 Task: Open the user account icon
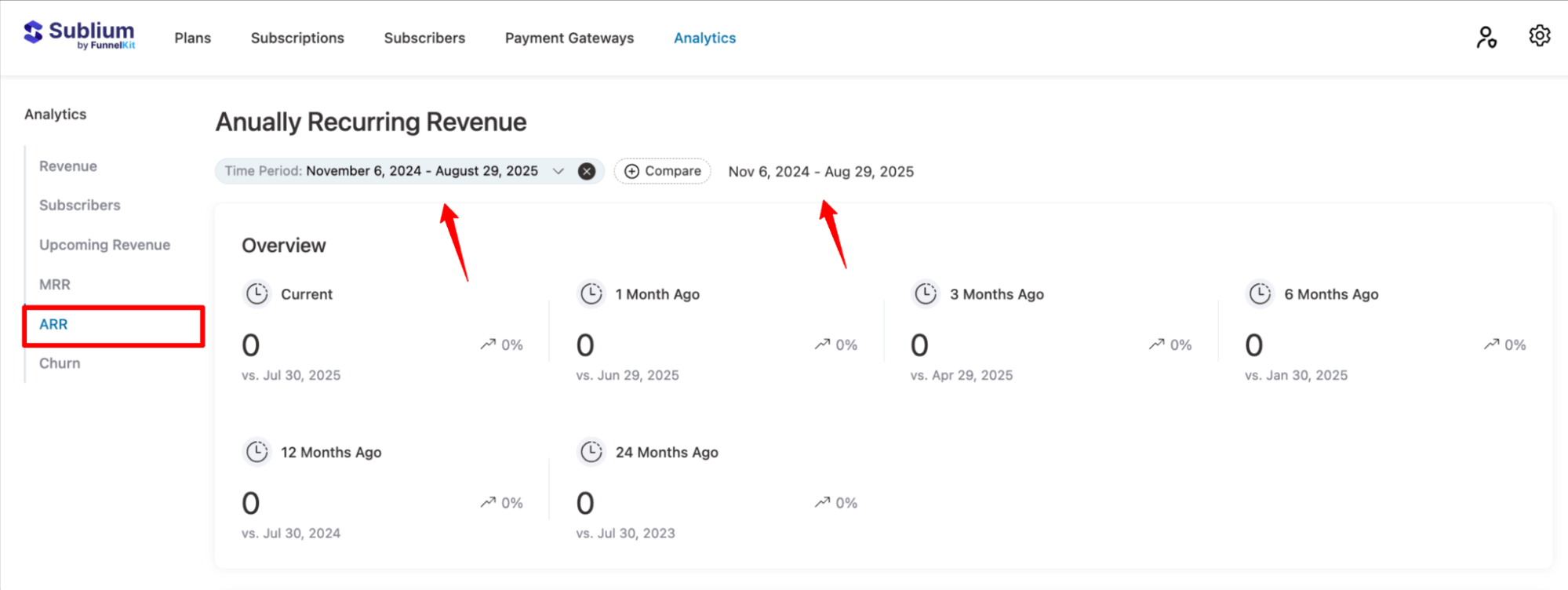click(x=1486, y=37)
